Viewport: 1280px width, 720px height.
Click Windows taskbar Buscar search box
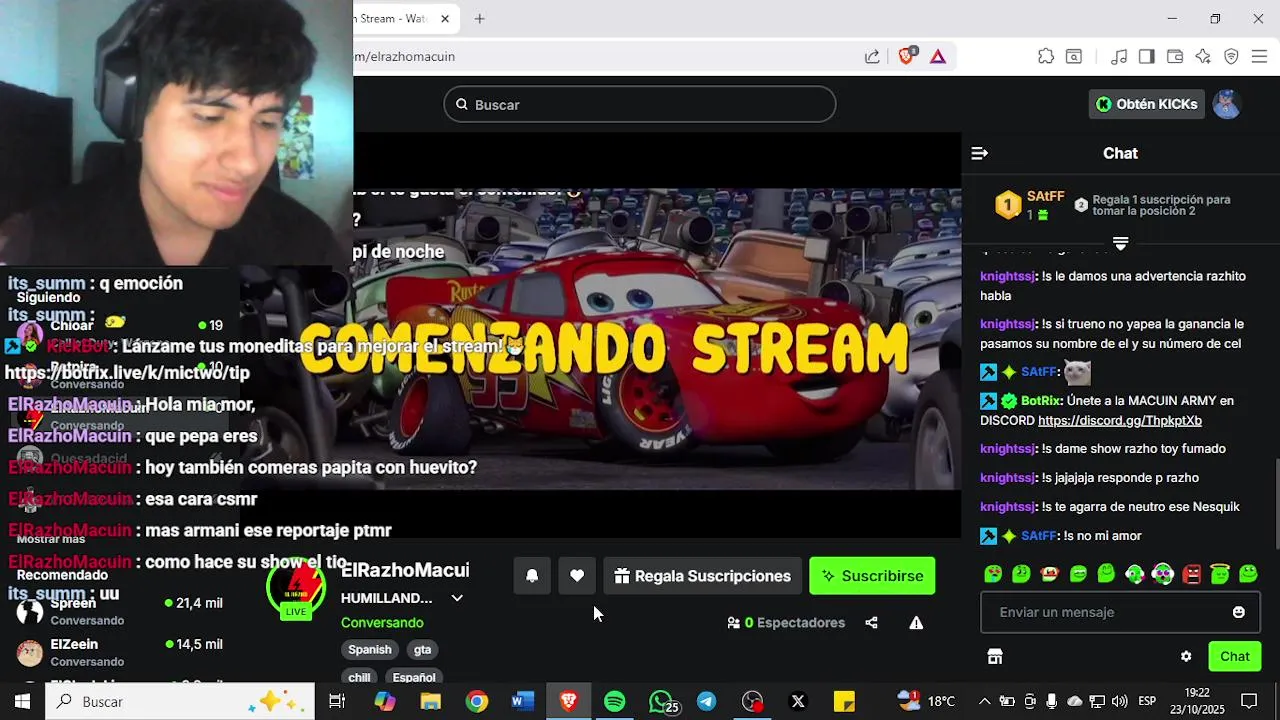[x=181, y=702]
